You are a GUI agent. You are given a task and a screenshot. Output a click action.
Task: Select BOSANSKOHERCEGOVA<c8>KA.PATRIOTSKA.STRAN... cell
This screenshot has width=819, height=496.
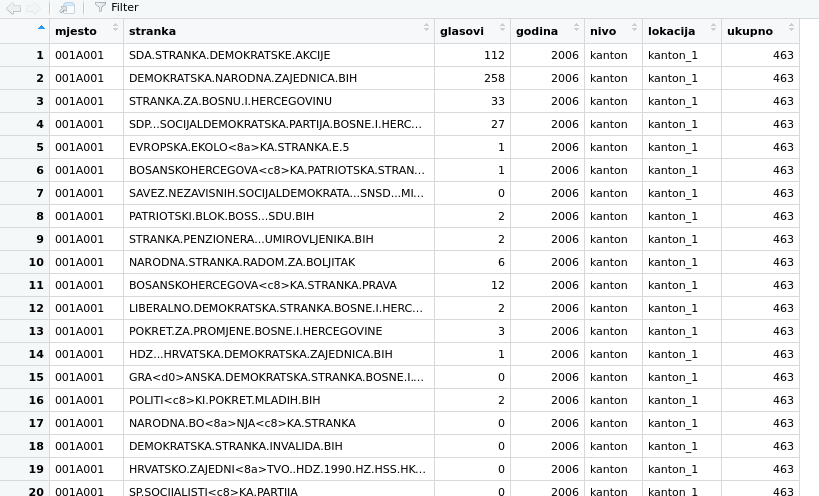[x=279, y=170]
